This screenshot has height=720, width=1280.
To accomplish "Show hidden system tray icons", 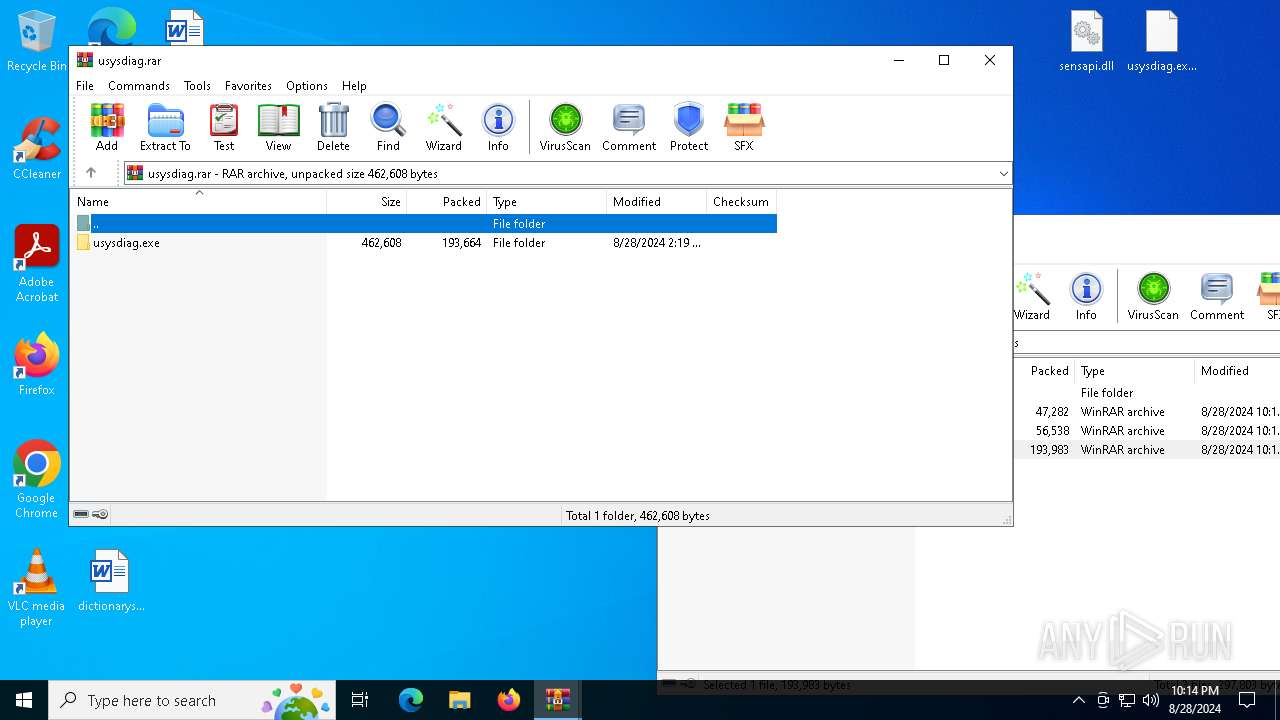I will tap(1078, 700).
